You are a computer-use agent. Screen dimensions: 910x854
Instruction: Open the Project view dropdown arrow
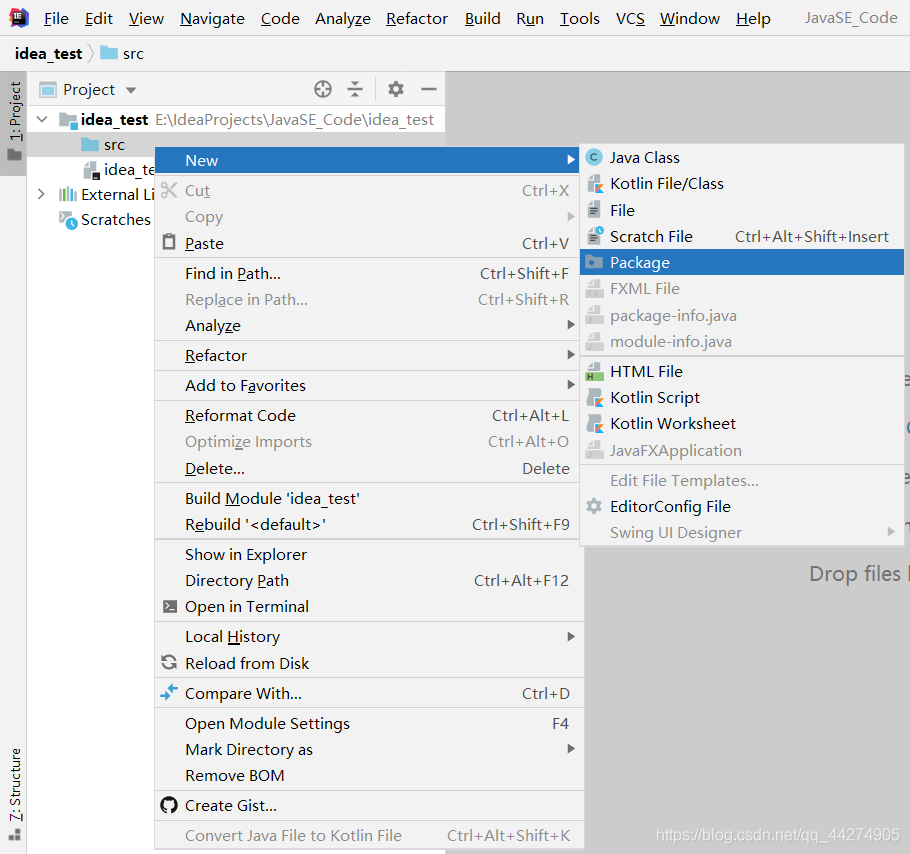pyautogui.click(x=131, y=90)
